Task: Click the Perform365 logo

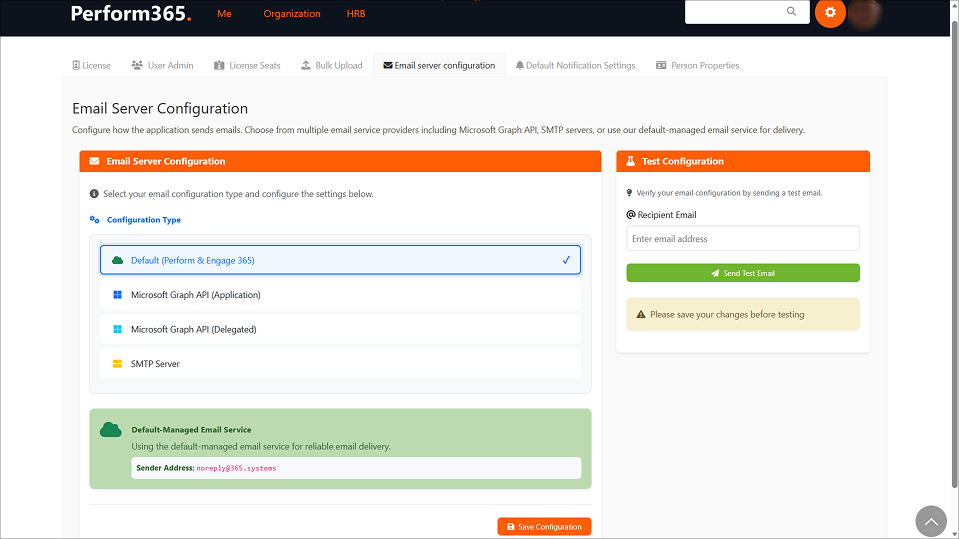Action: click(x=131, y=13)
